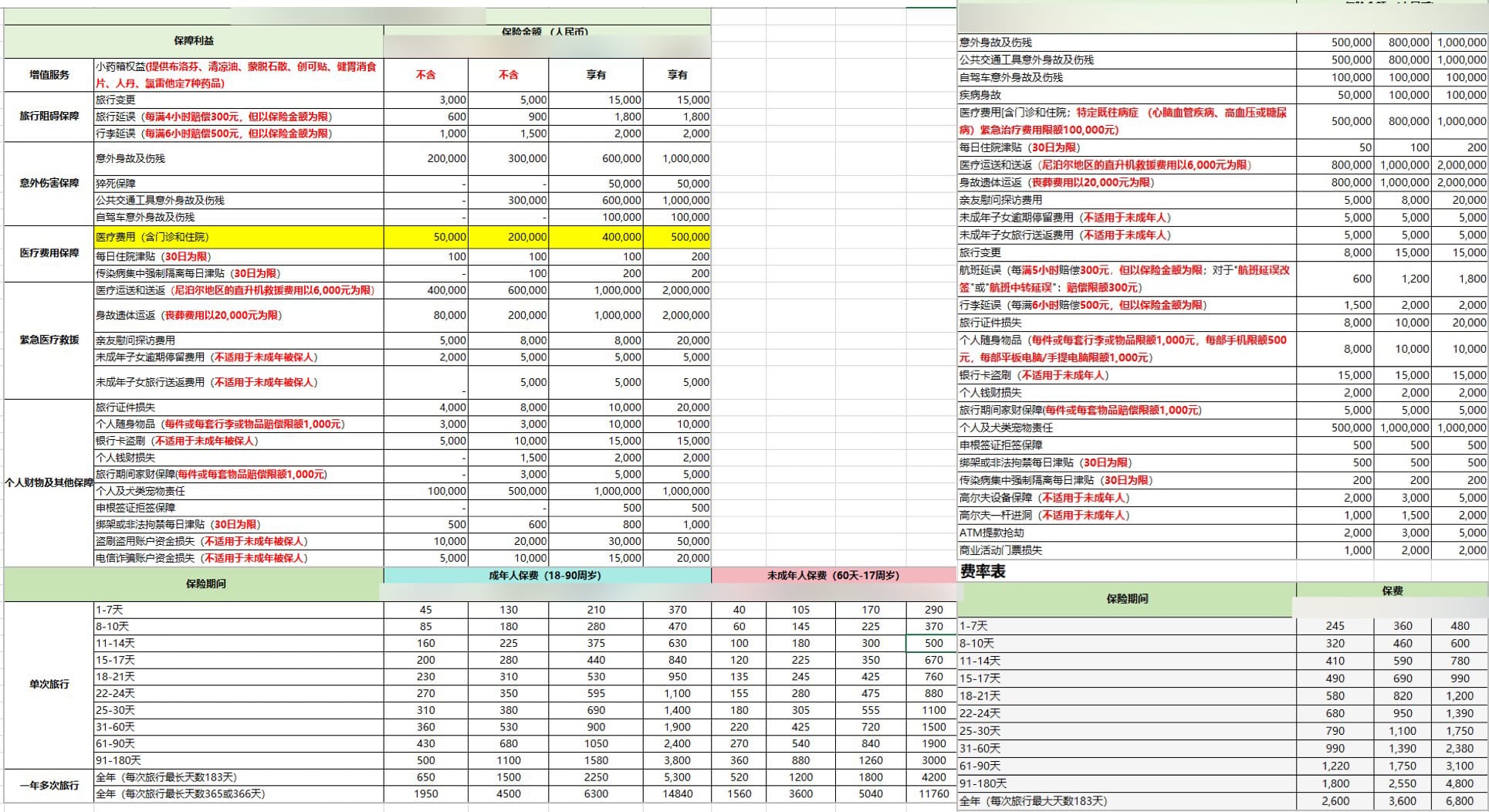Click the 增值服务 category cell
Screen dimensions: 1489x812
(x=49, y=75)
